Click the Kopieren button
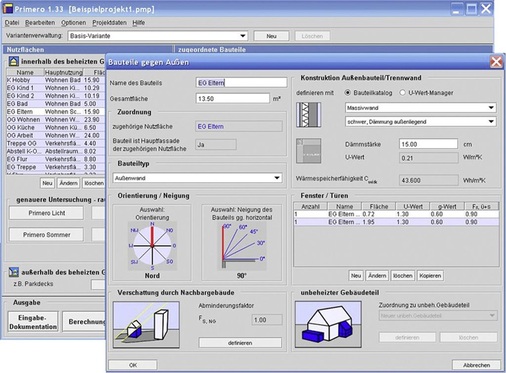 [x=430, y=276]
